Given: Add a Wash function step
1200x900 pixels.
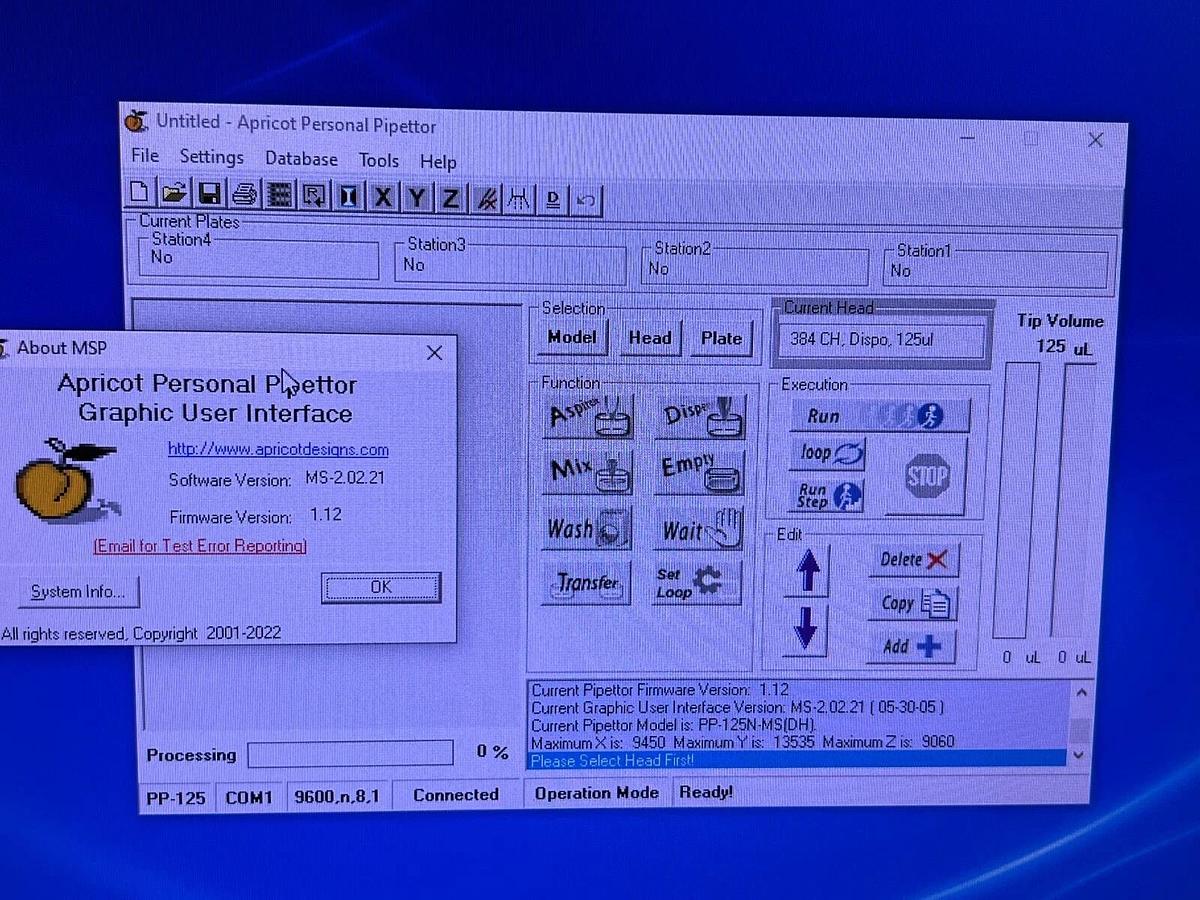Looking at the screenshot, I should coord(589,527).
